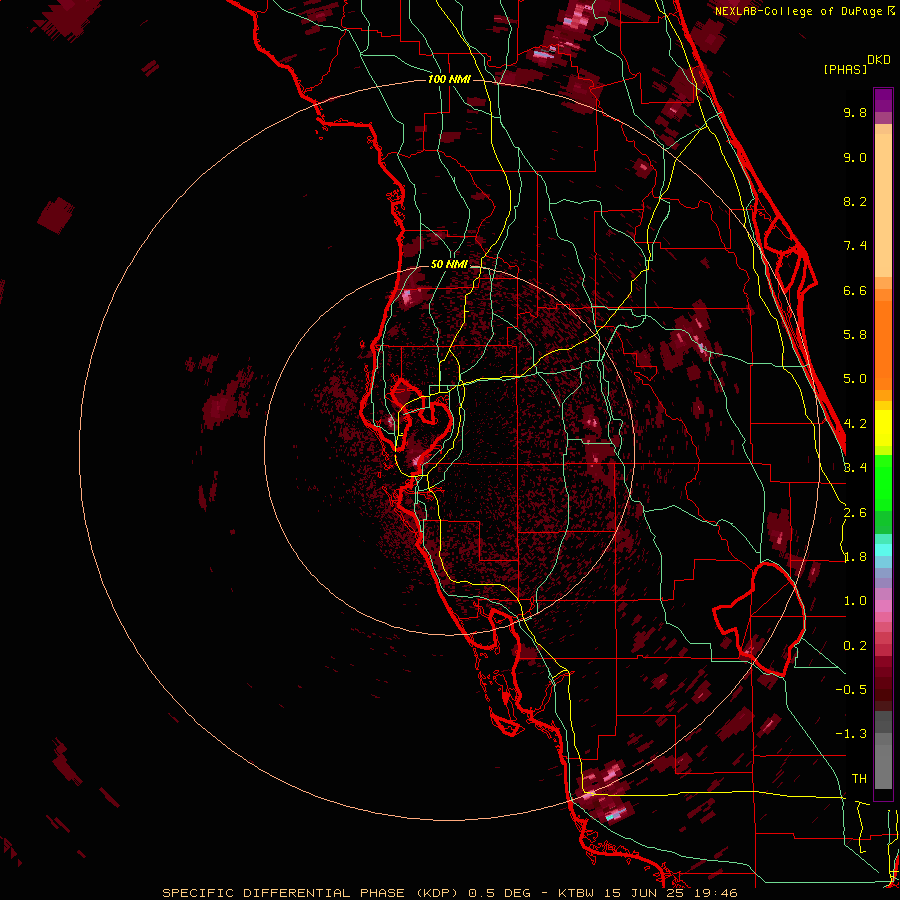Viewport: 900px width, 900px height.
Task: Pick the yellow segment of the color bar
Action: coord(883,428)
